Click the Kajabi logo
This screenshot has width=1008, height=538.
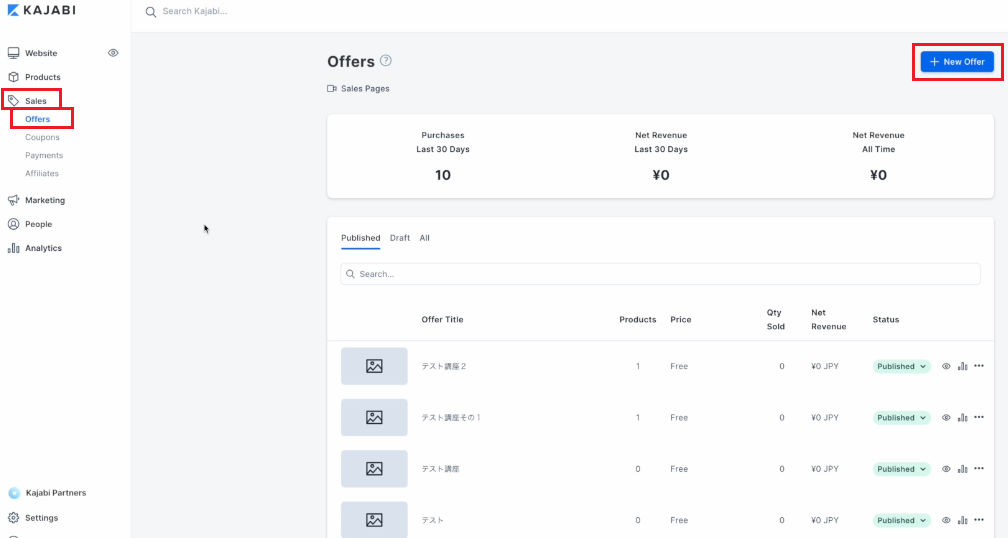coord(42,10)
